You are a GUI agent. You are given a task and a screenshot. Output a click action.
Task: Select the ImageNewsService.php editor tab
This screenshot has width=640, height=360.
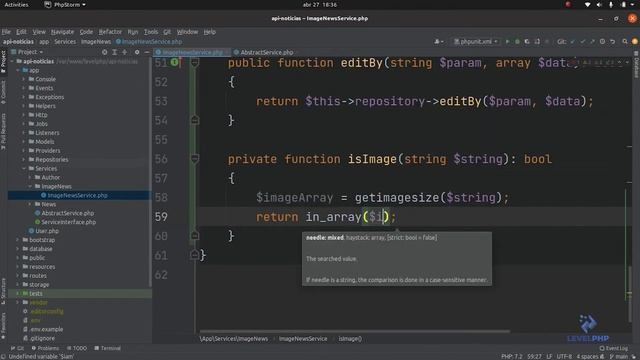pos(192,52)
